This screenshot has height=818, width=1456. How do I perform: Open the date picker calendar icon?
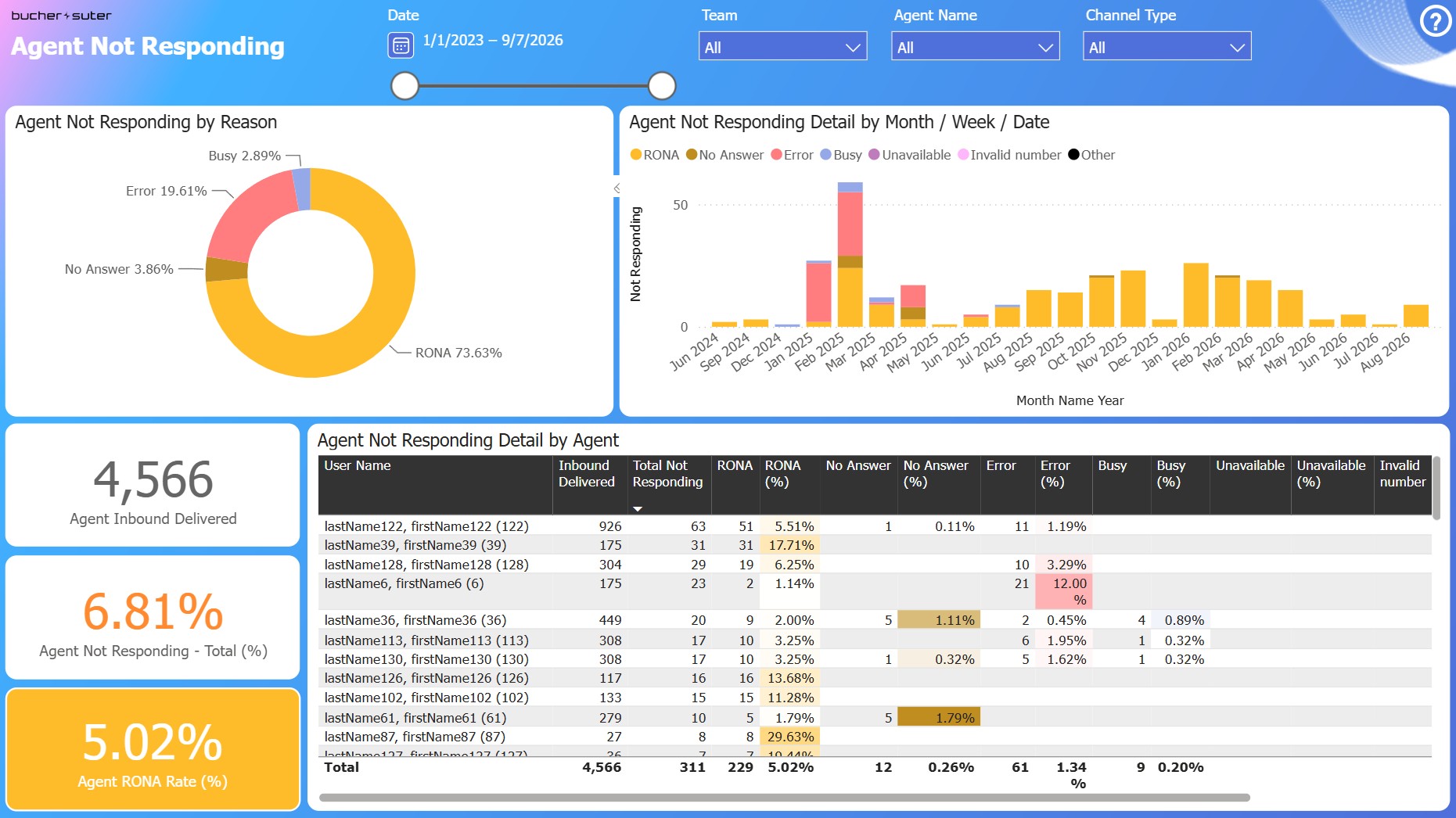401,45
